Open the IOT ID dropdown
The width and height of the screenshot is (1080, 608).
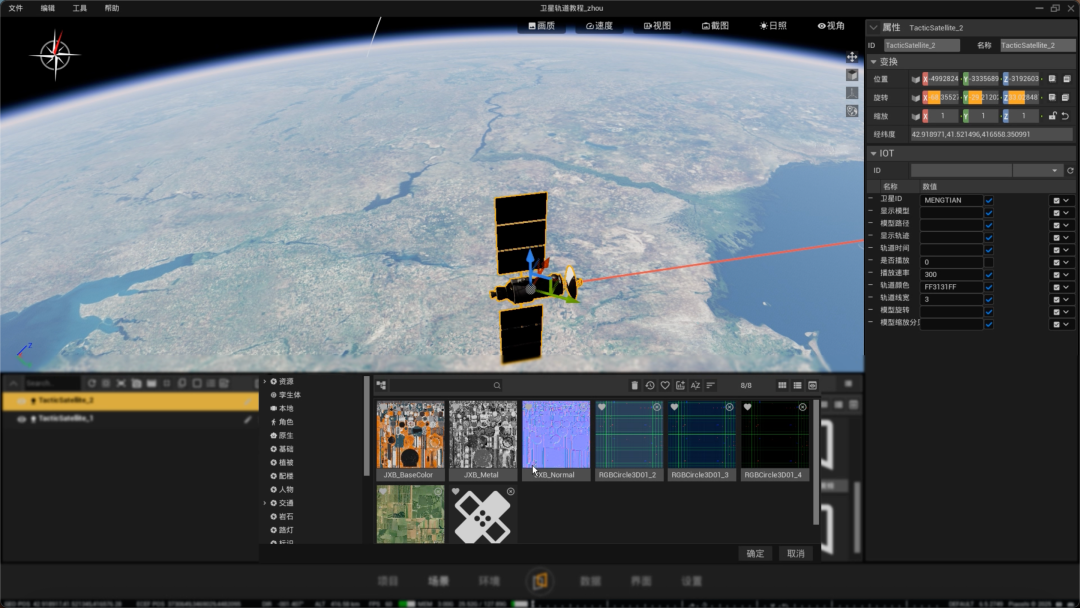(1037, 171)
